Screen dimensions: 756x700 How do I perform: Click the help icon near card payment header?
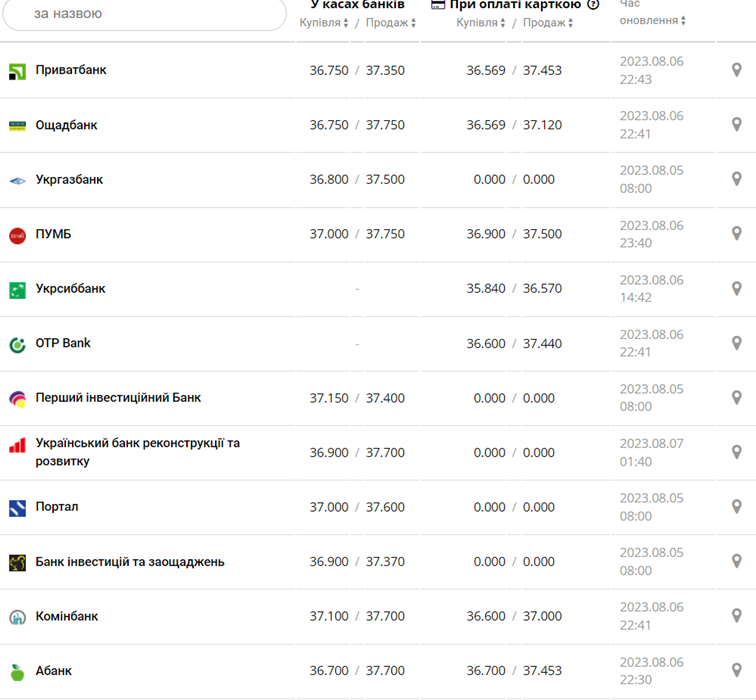pyautogui.click(x=593, y=5)
